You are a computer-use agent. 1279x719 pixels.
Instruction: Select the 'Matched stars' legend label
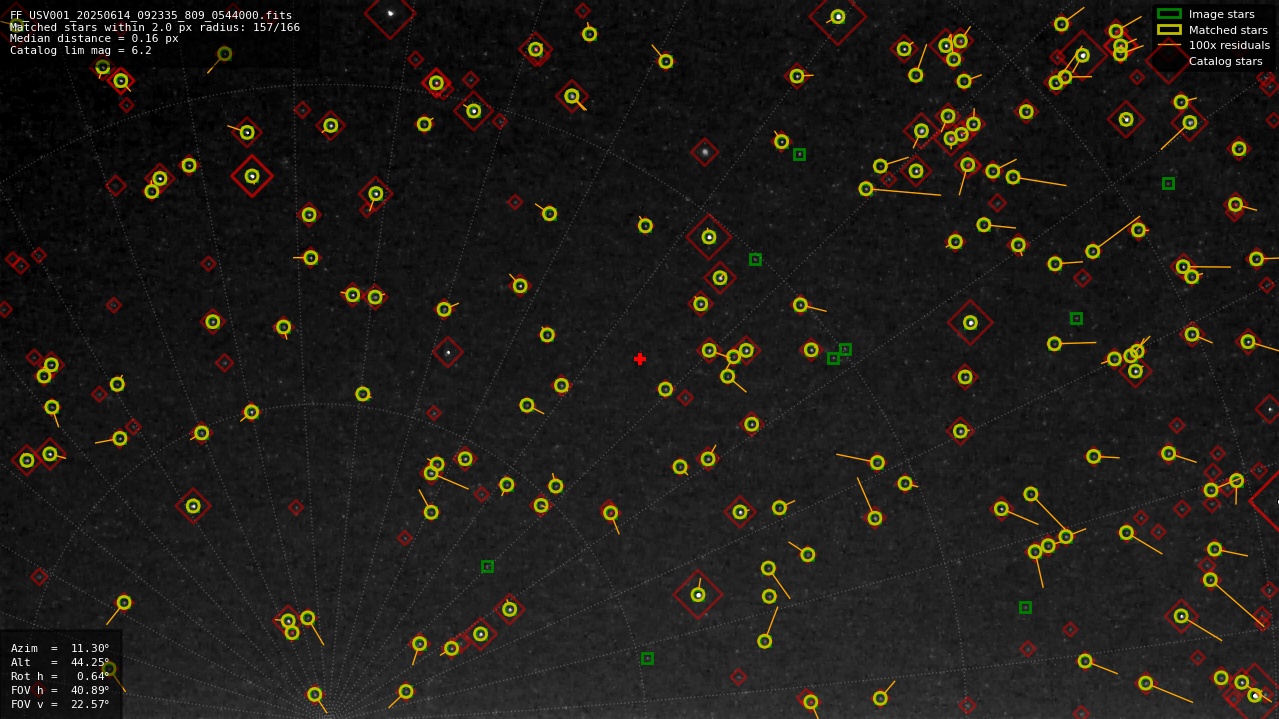pos(1228,30)
